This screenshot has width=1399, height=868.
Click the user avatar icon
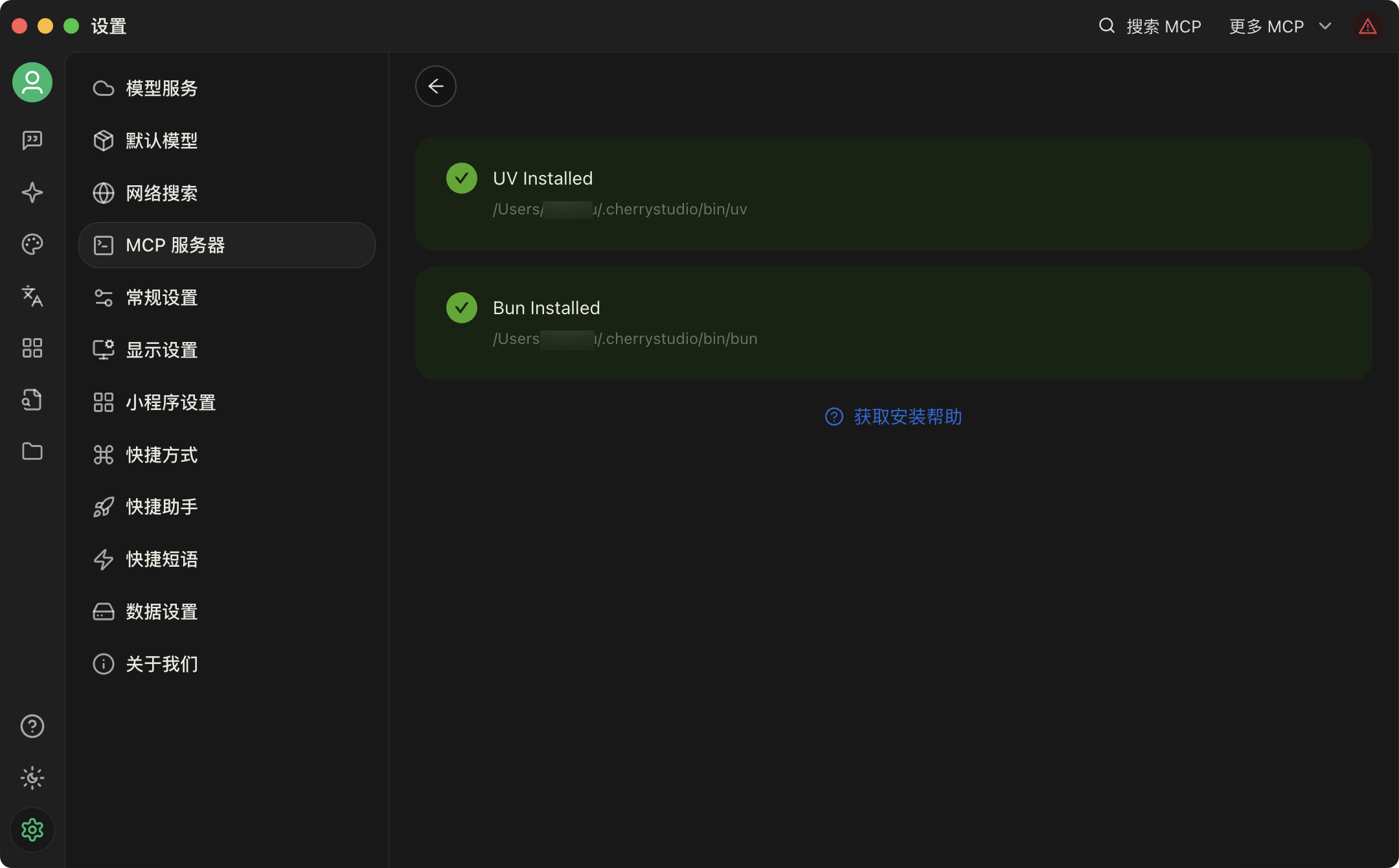tap(32, 82)
